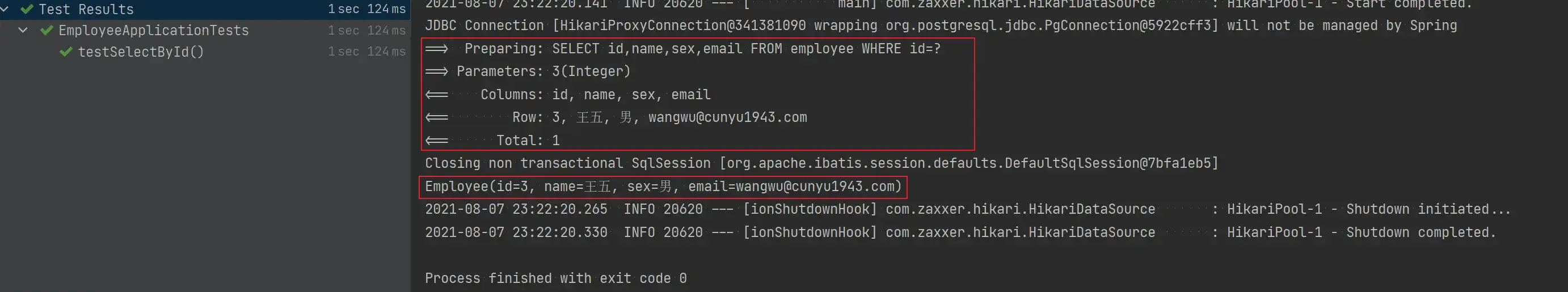Click the Total: 1 log line
The height and width of the screenshot is (292, 1568).
(492, 141)
